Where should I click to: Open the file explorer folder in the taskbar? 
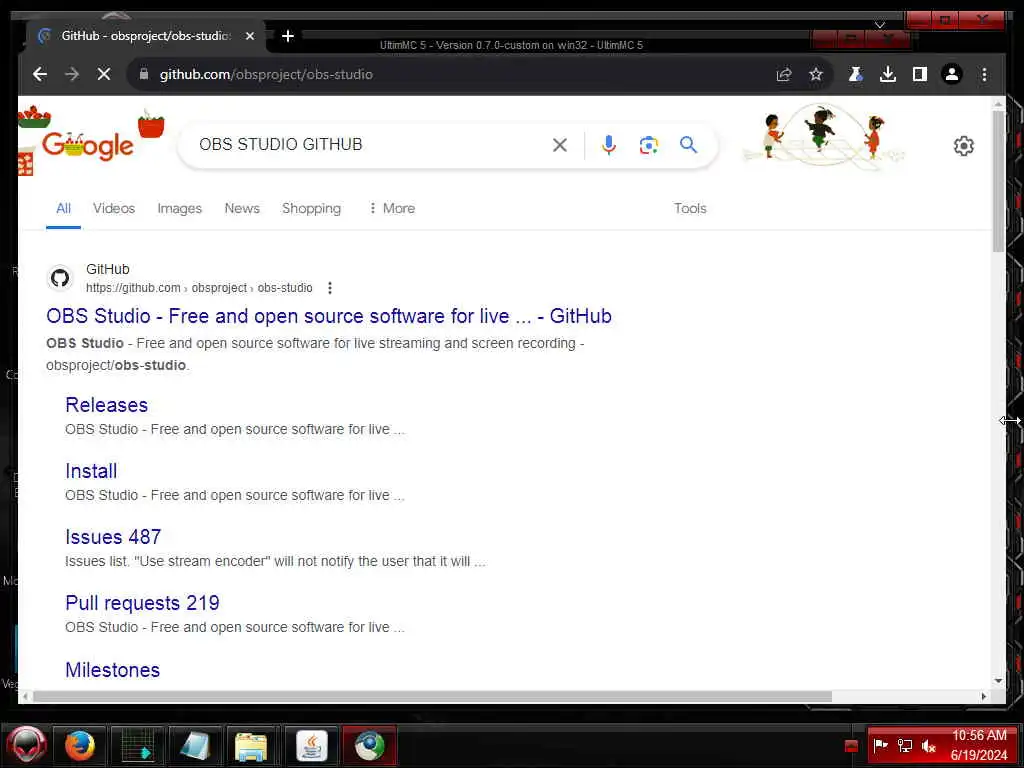point(251,746)
